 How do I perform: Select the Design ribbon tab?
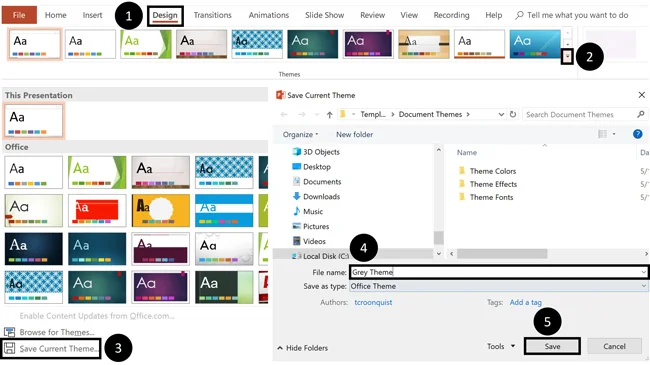pos(165,16)
